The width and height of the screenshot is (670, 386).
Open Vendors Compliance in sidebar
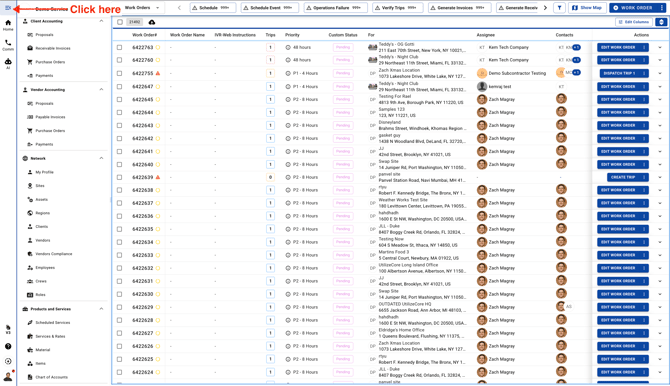pos(53,254)
